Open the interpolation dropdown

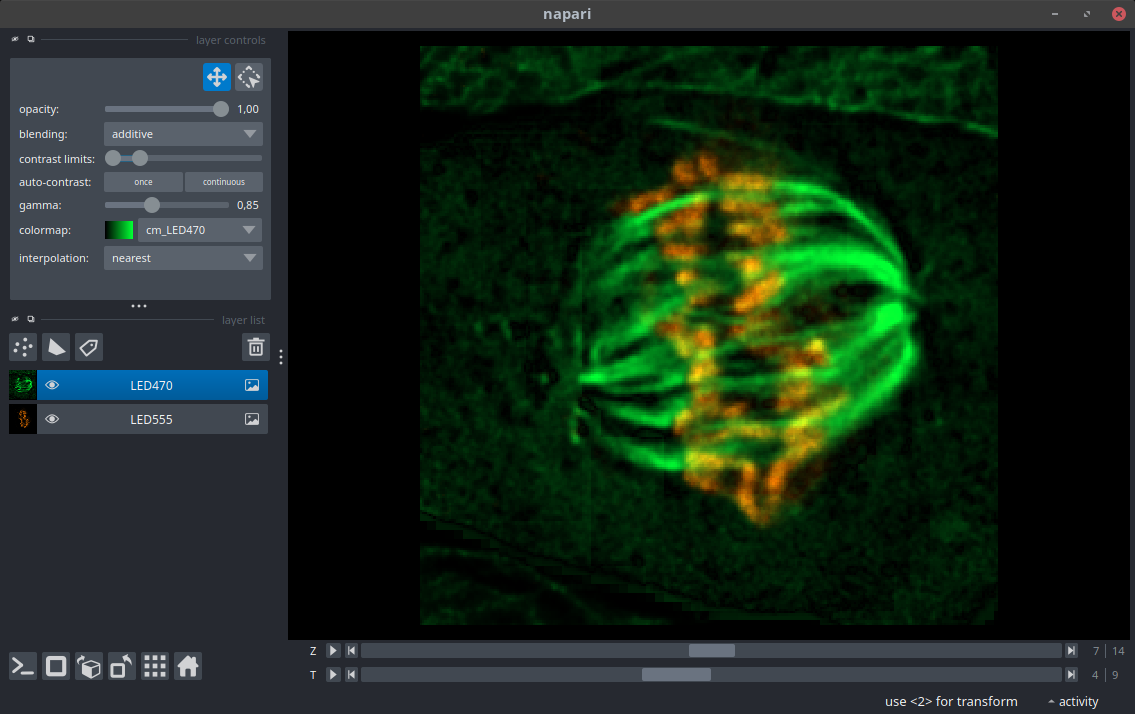[183, 258]
